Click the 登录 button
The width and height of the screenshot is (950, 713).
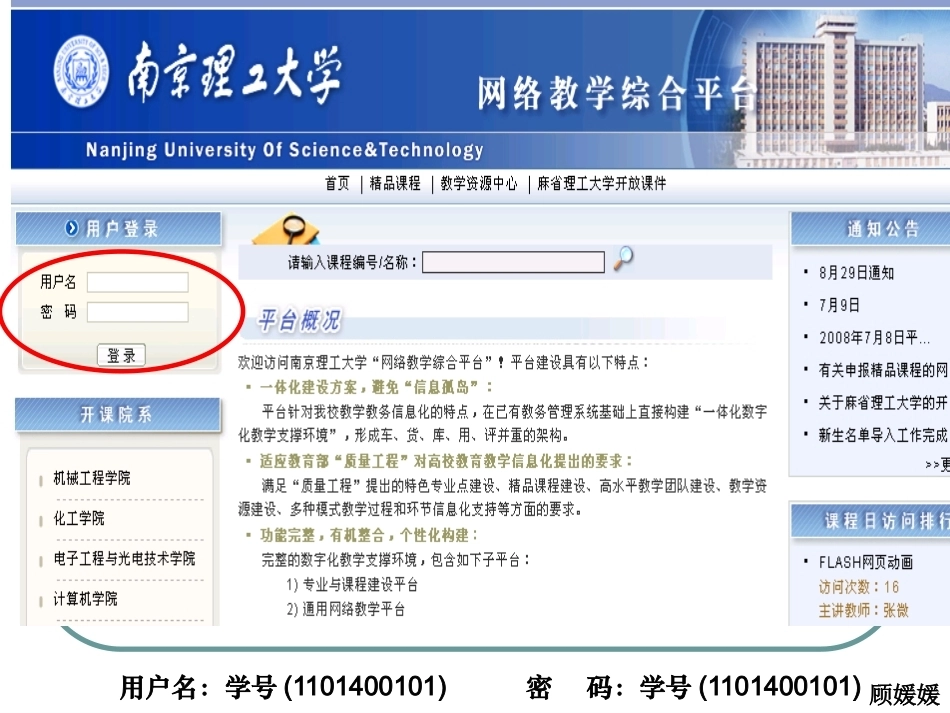point(121,355)
